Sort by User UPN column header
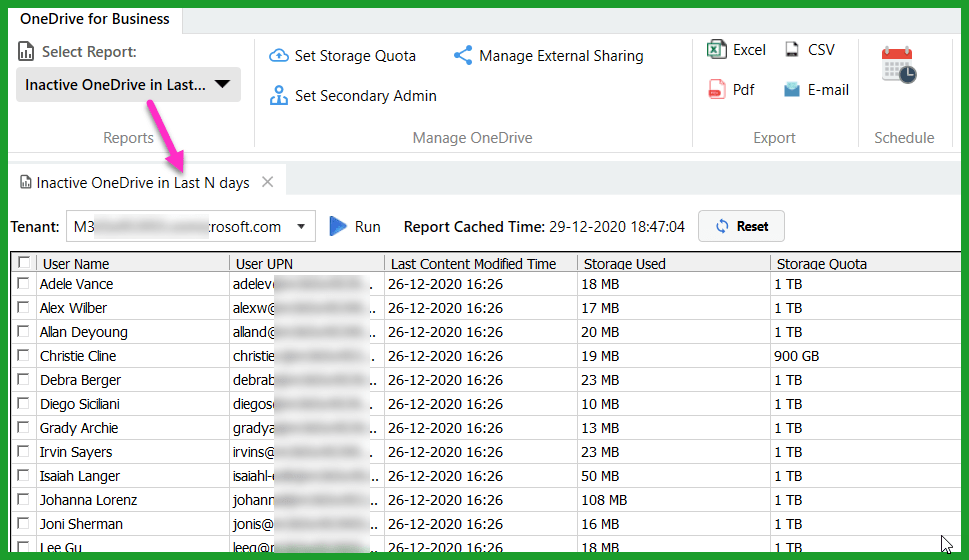 (x=307, y=263)
